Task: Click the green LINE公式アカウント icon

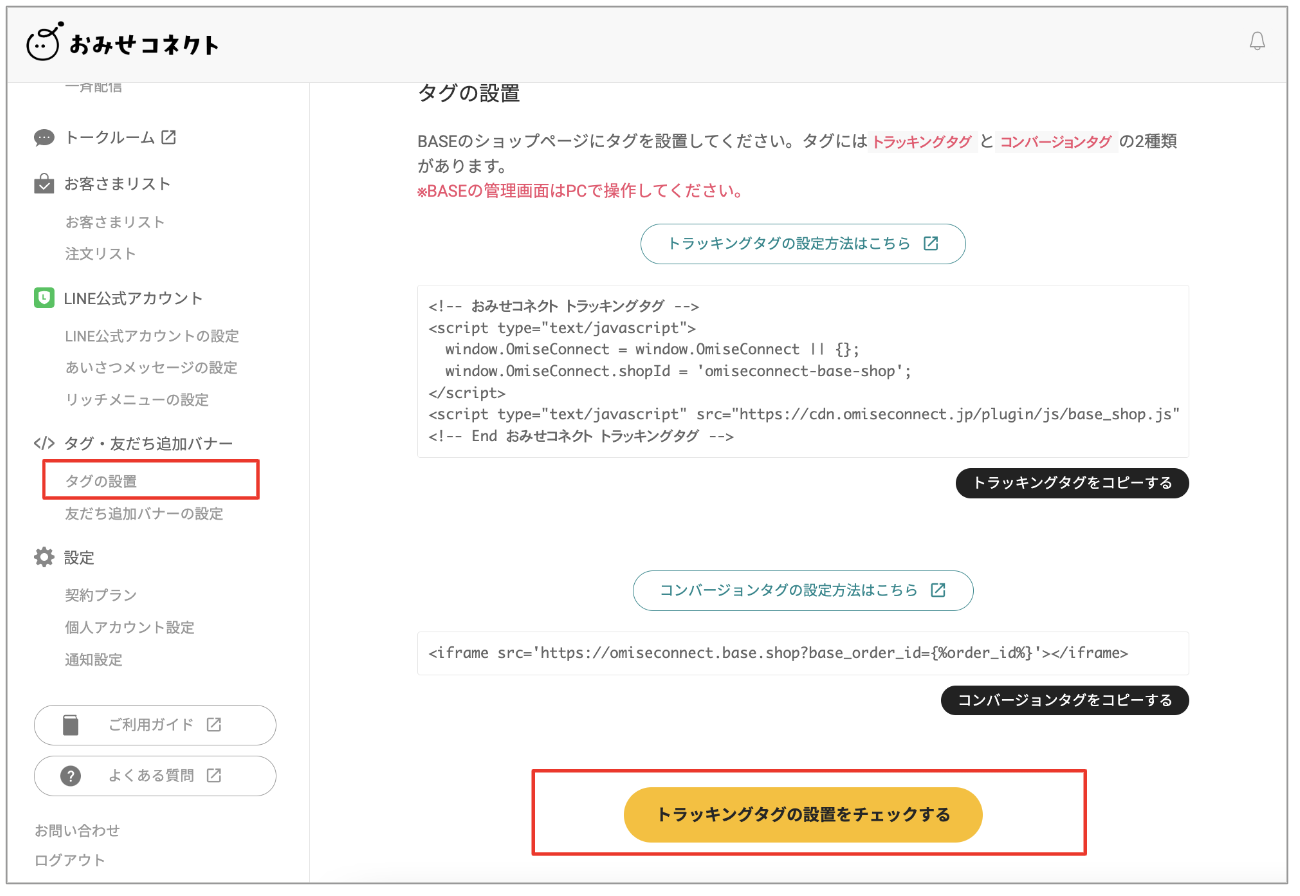Action: 44,298
